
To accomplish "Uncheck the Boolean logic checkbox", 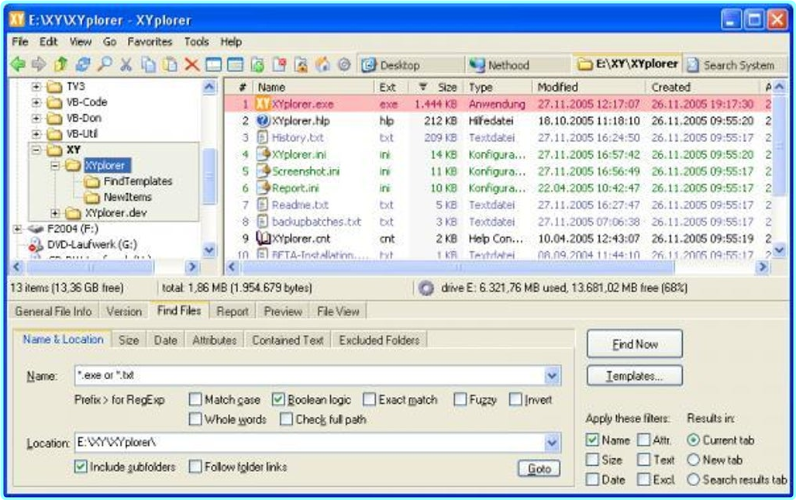I will [x=278, y=399].
